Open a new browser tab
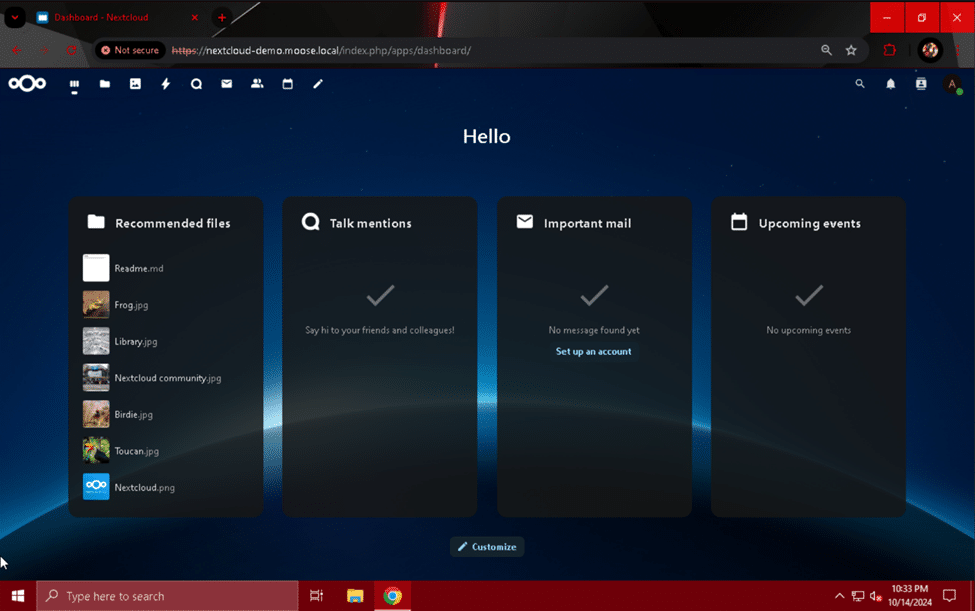 coord(222,17)
